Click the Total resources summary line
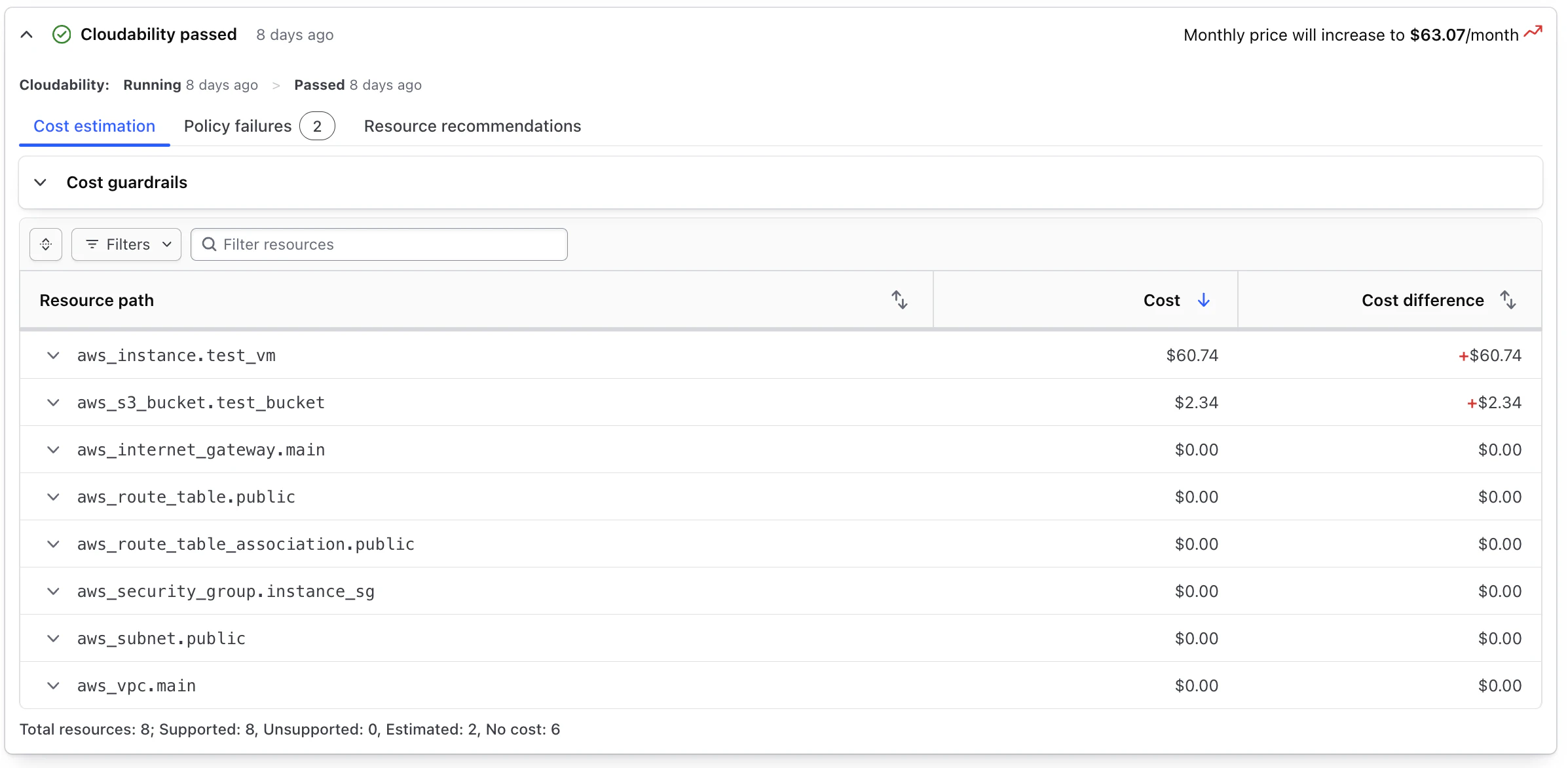Image resolution: width=1568 pixels, height=768 pixels. coord(289,729)
